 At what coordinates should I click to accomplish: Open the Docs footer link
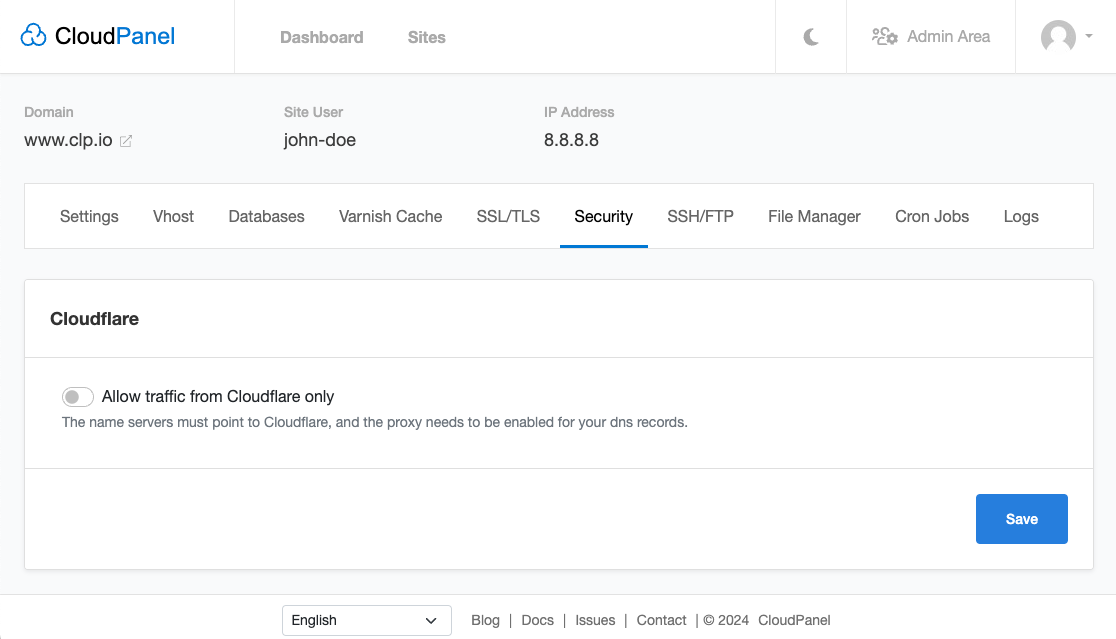coord(537,620)
